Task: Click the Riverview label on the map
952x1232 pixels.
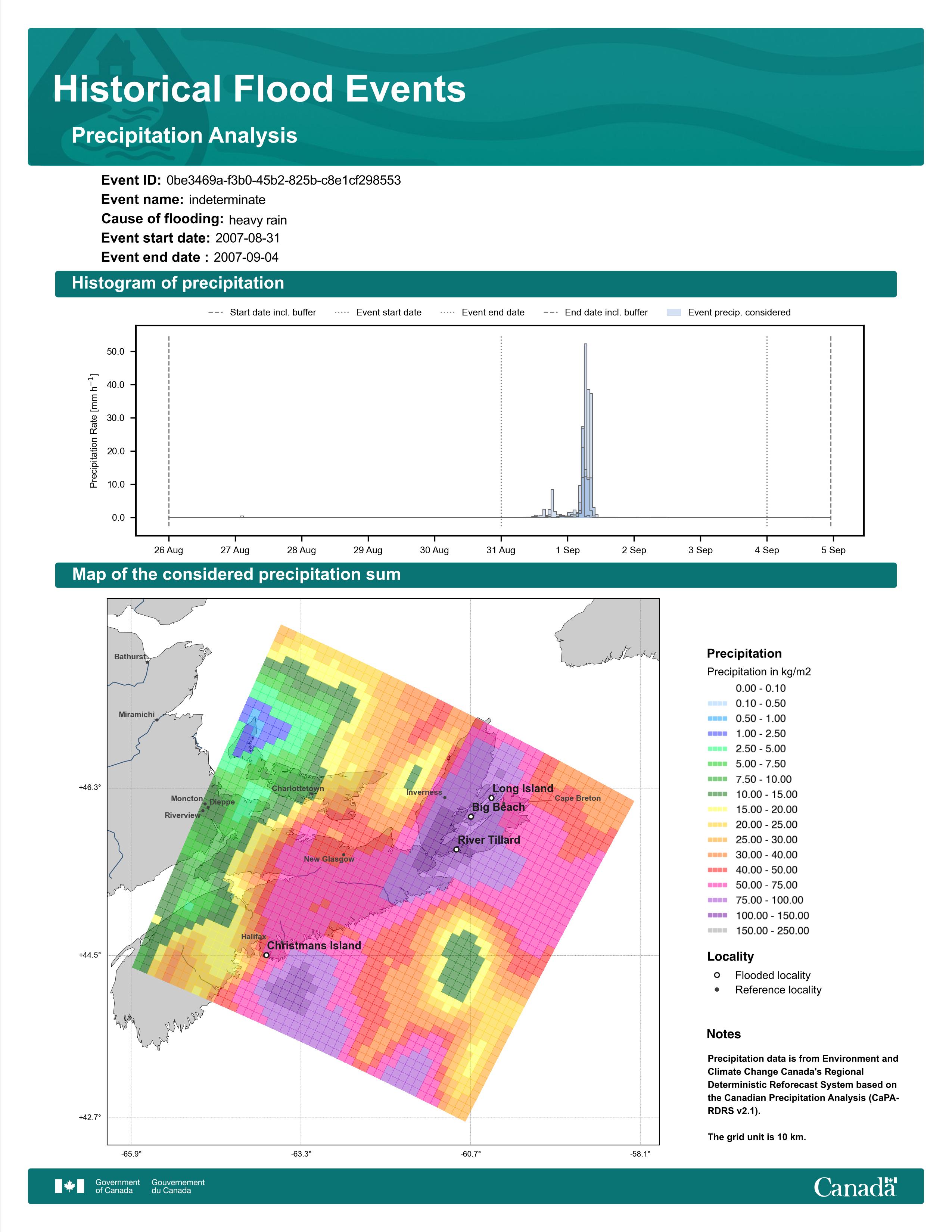Action: tap(182, 815)
